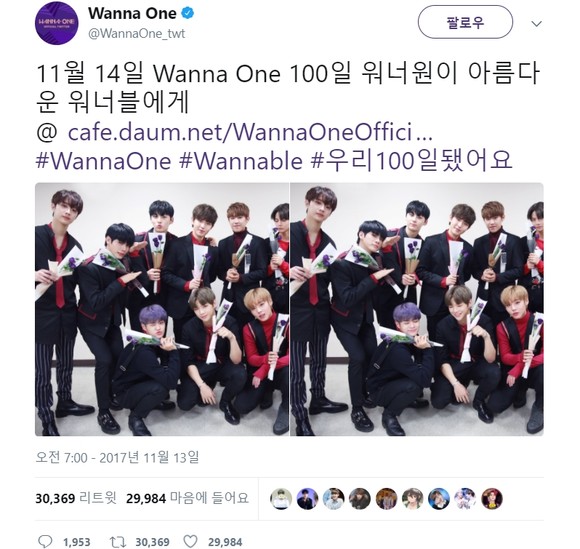Click the reply speech bubble icon
580x549 pixels.
click(x=45, y=542)
